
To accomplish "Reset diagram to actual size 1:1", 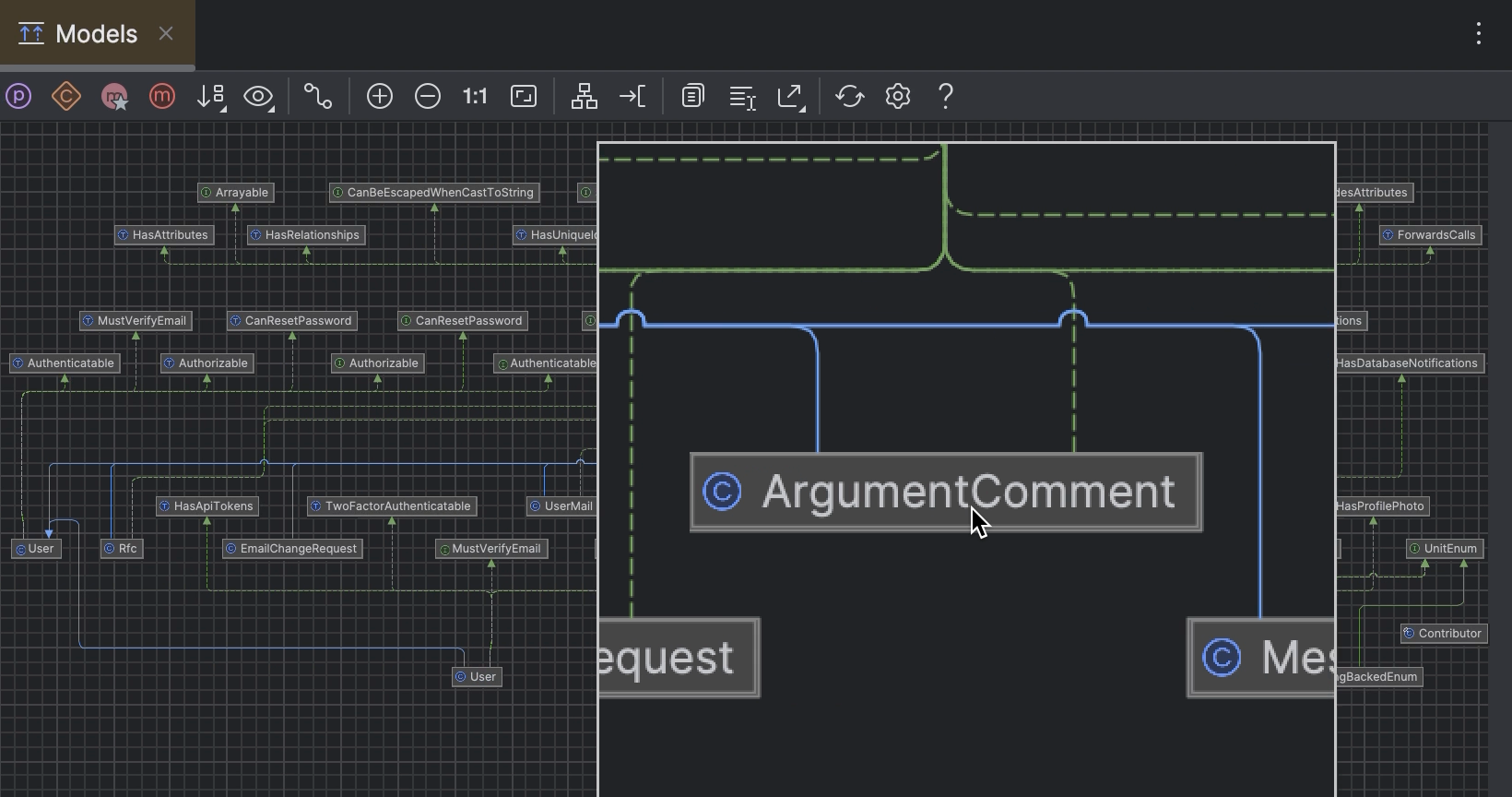I will coord(475,96).
